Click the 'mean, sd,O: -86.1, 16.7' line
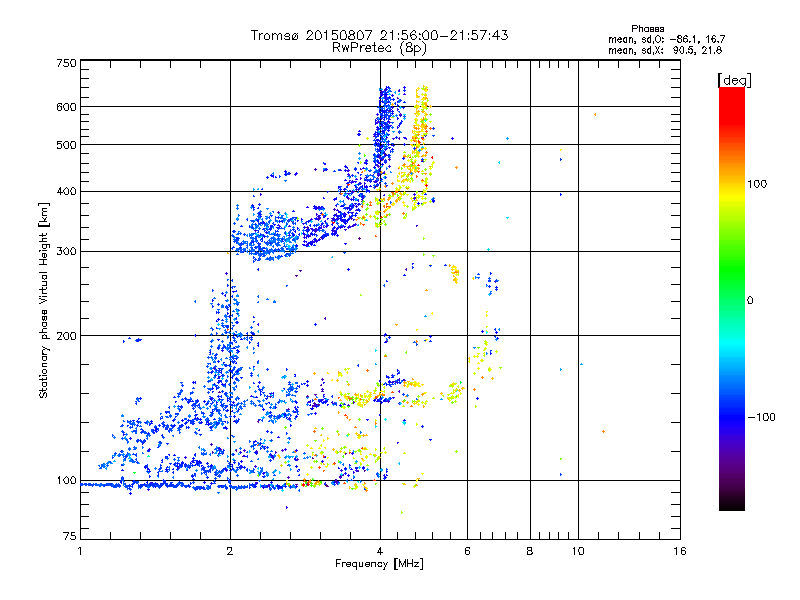Screen dimensions: 800x600 (x=666, y=39)
